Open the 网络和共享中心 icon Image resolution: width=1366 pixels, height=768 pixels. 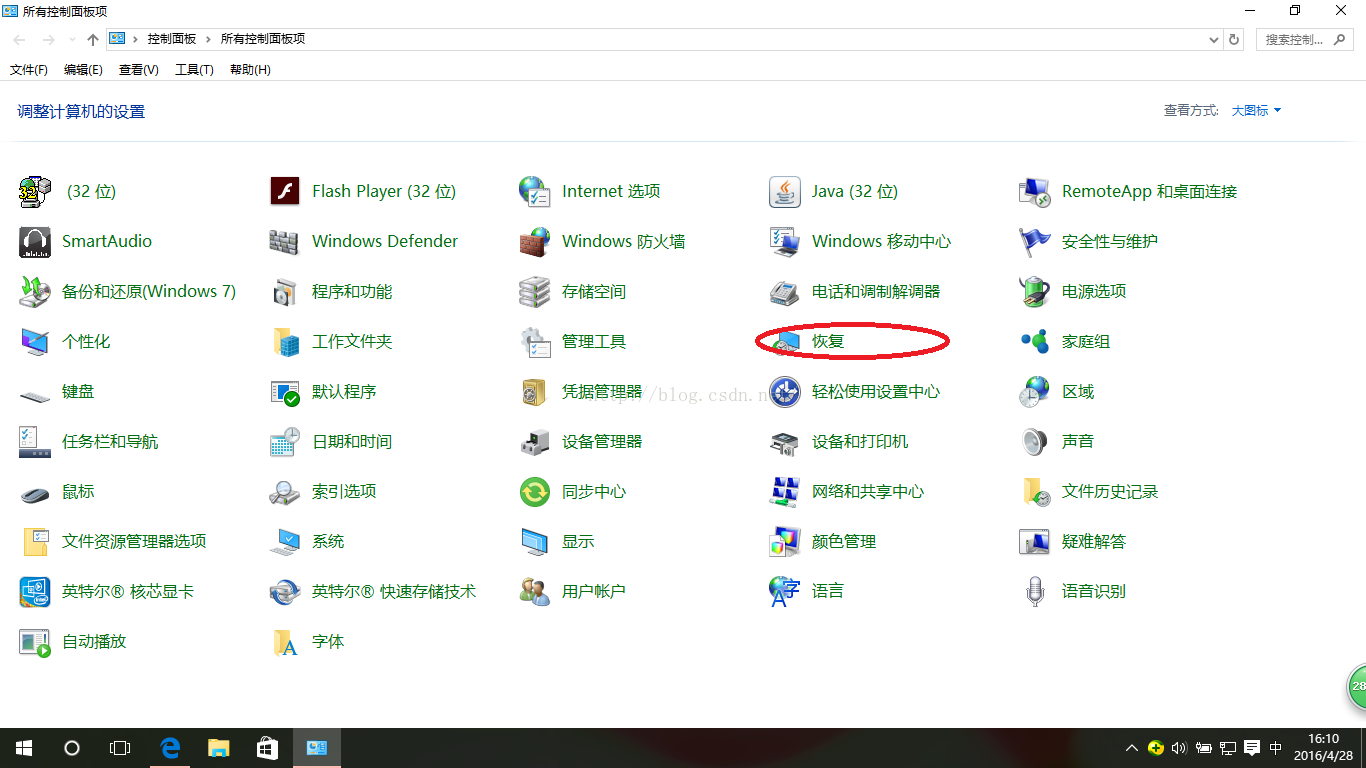point(785,491)
